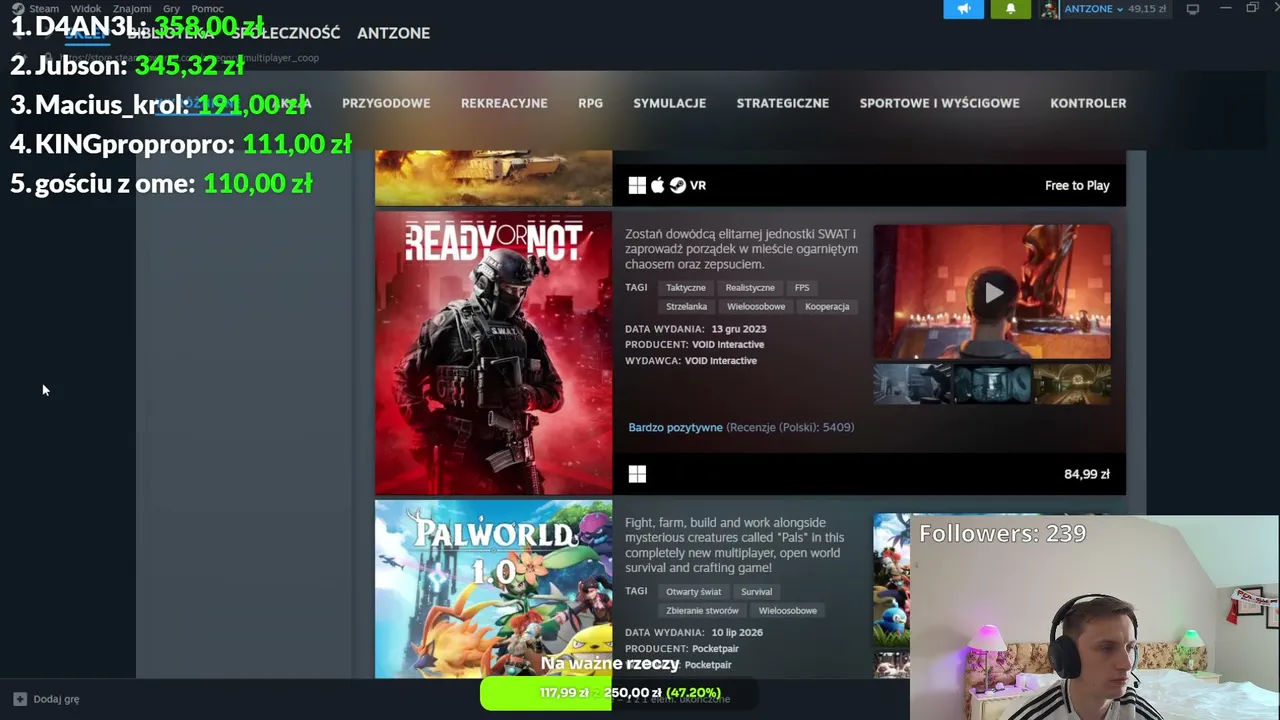Click the Realistyczne tag
The width and height of the screenshot is (1280, 720).
click(750, 288)
